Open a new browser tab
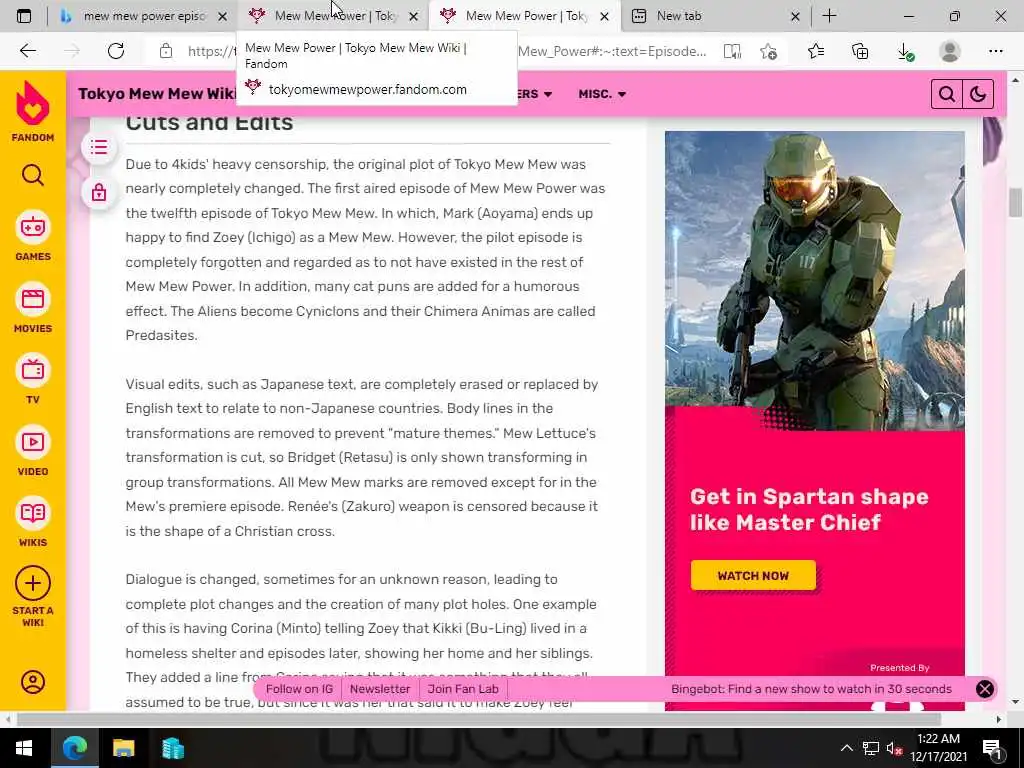1024x768 pixels. click(x=829, y=16)
